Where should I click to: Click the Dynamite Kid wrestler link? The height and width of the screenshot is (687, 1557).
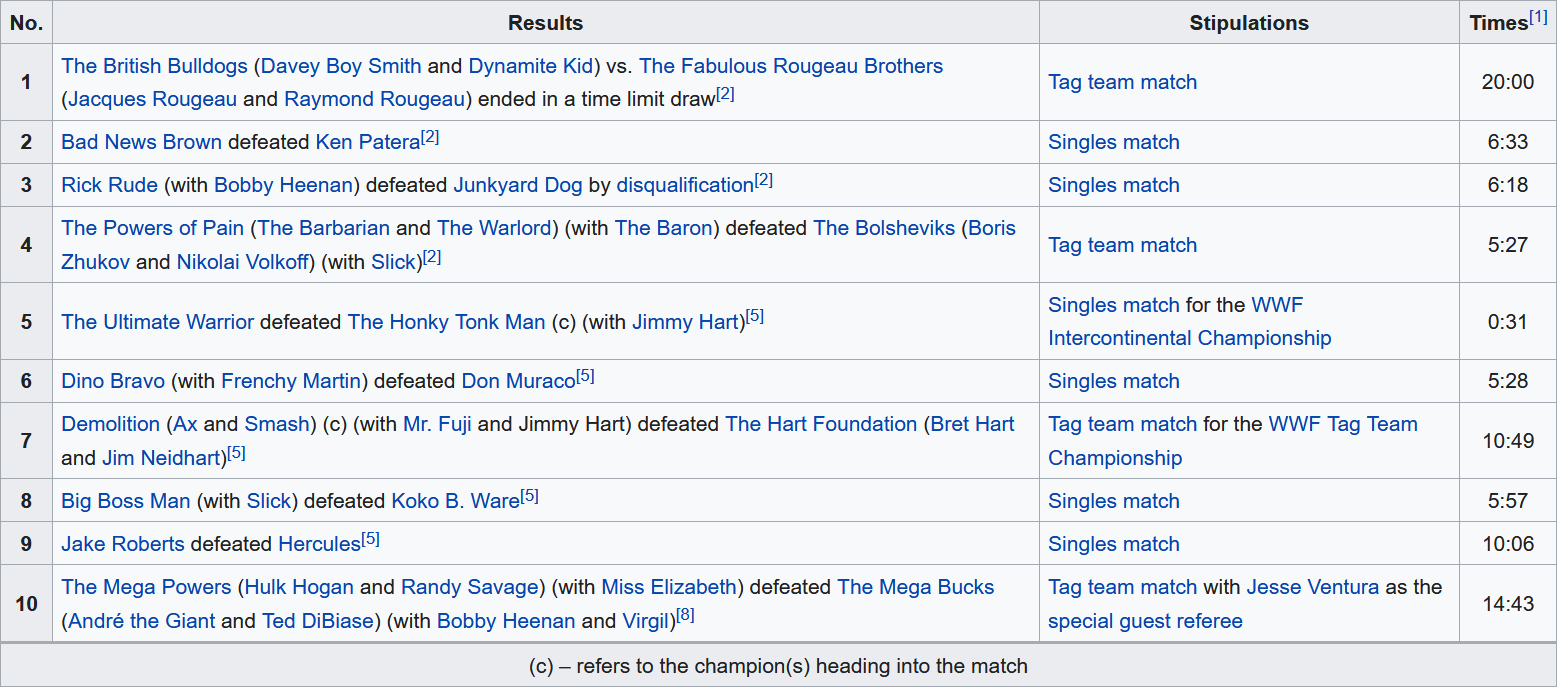pos(531,66)
